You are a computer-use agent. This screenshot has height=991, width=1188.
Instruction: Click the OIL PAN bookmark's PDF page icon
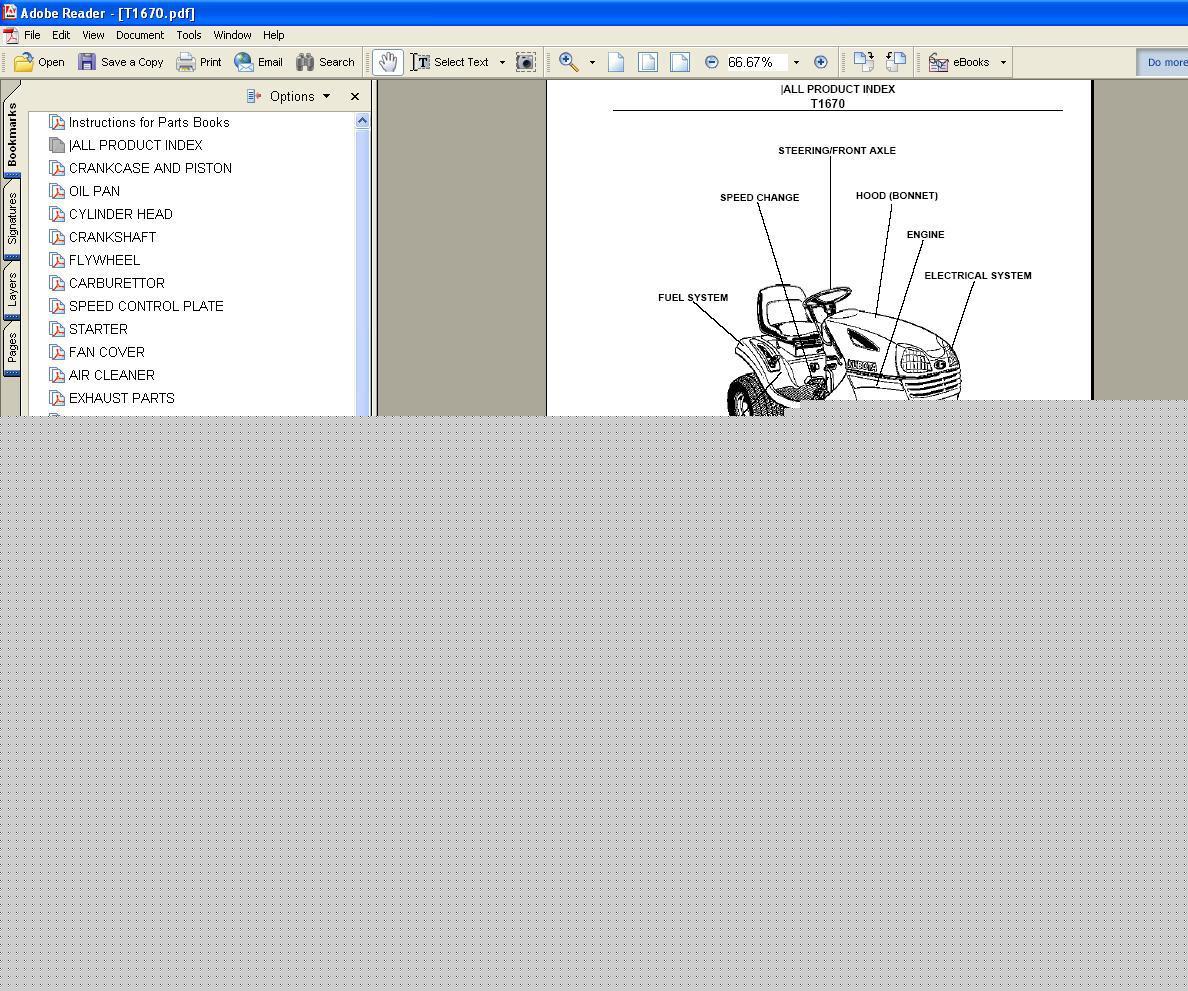click(x=56, y=191)
